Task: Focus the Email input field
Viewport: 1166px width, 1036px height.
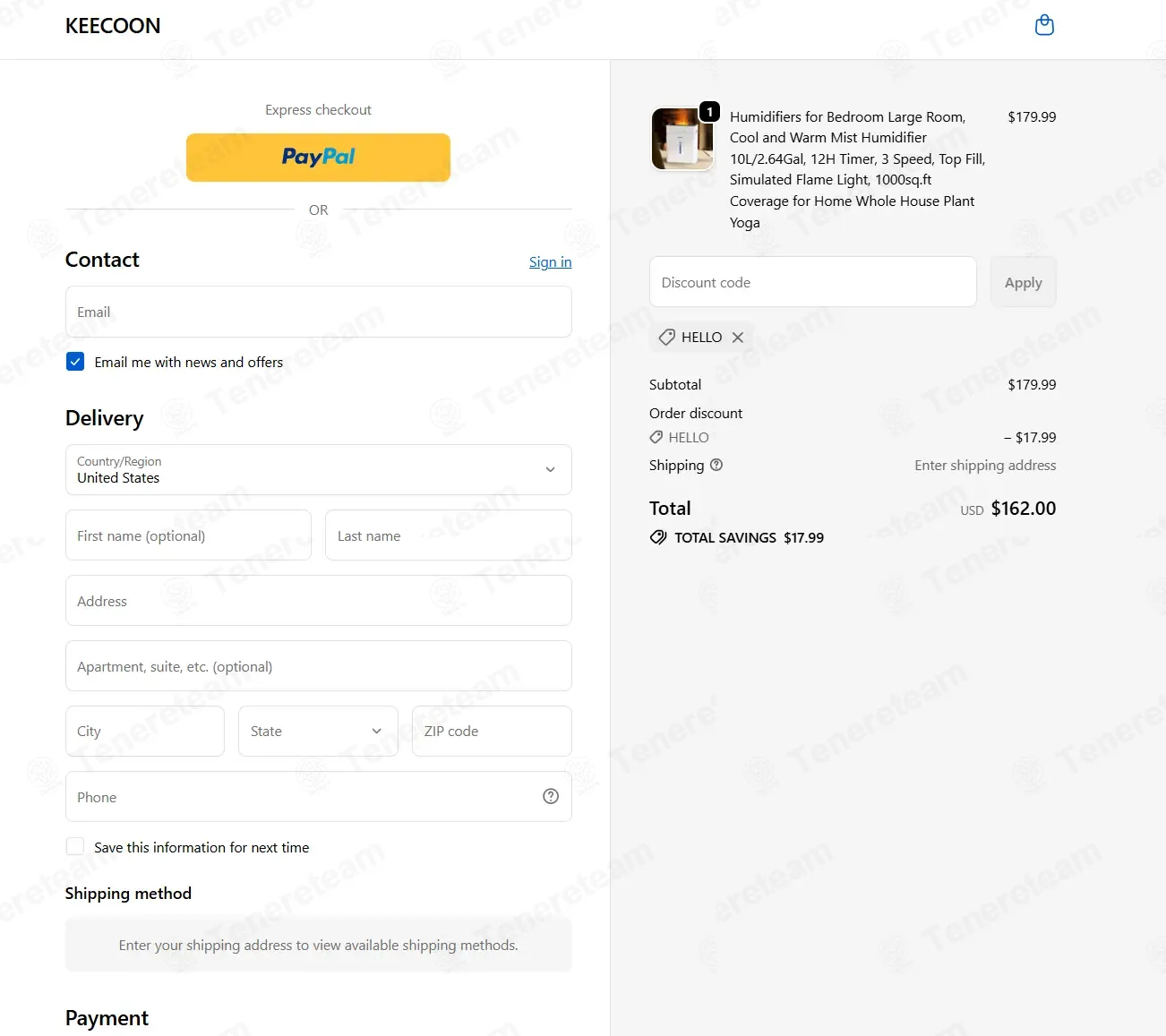Action: (319, 312)
